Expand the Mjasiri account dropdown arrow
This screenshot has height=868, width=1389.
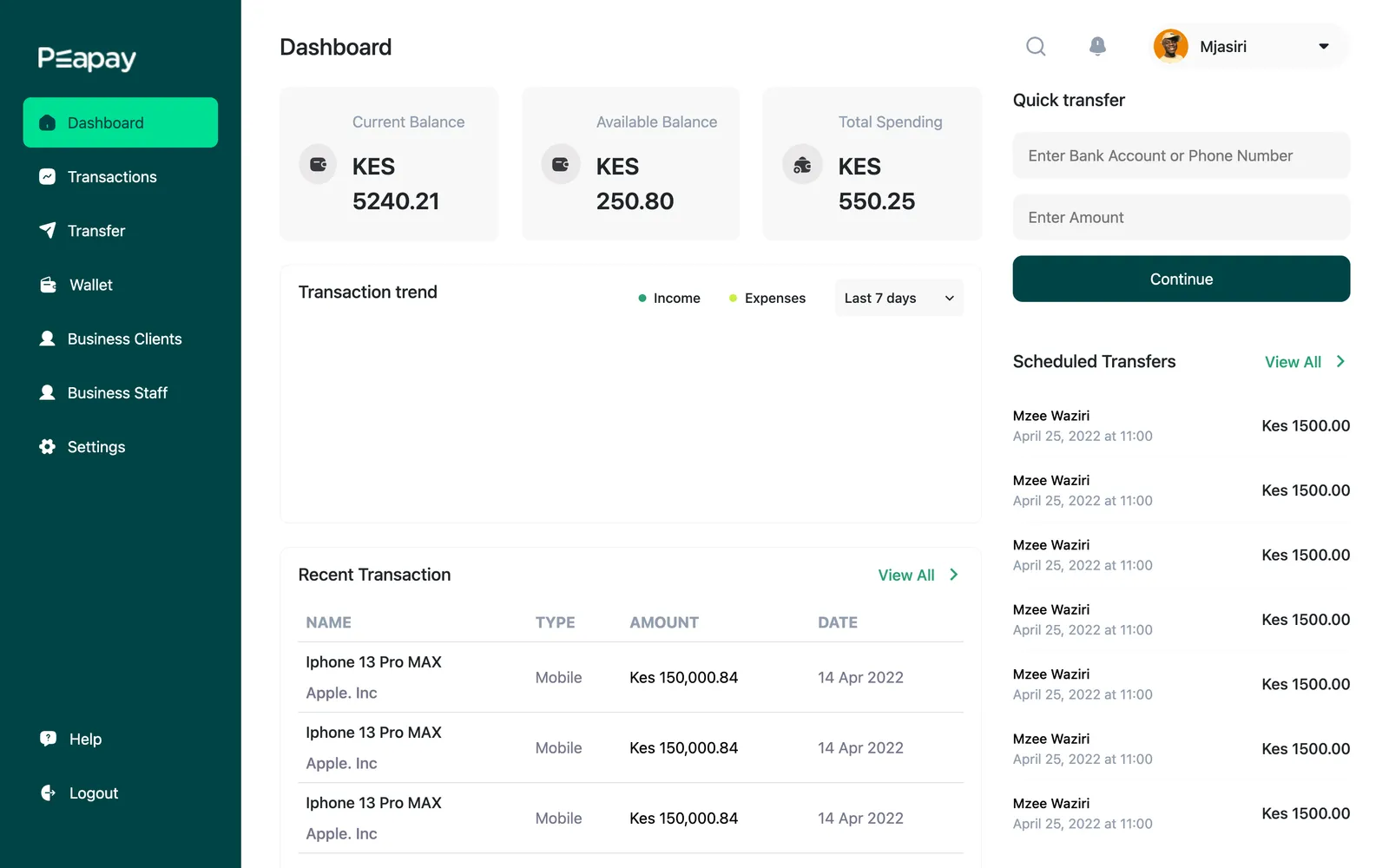click(x=1324, y=47)
